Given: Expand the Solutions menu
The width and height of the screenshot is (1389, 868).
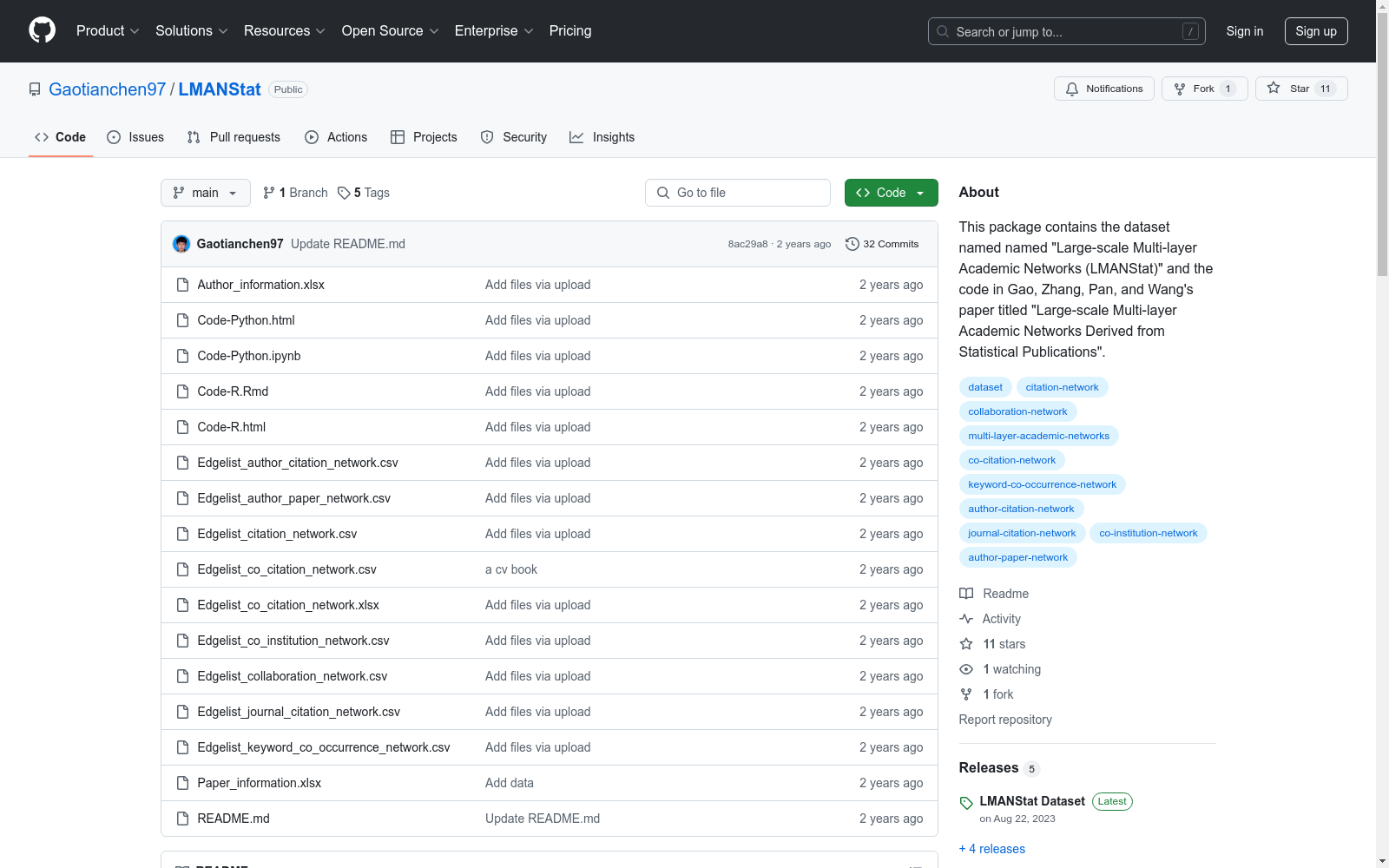Looking at the screenshot, I should click(x=192, y=31).
